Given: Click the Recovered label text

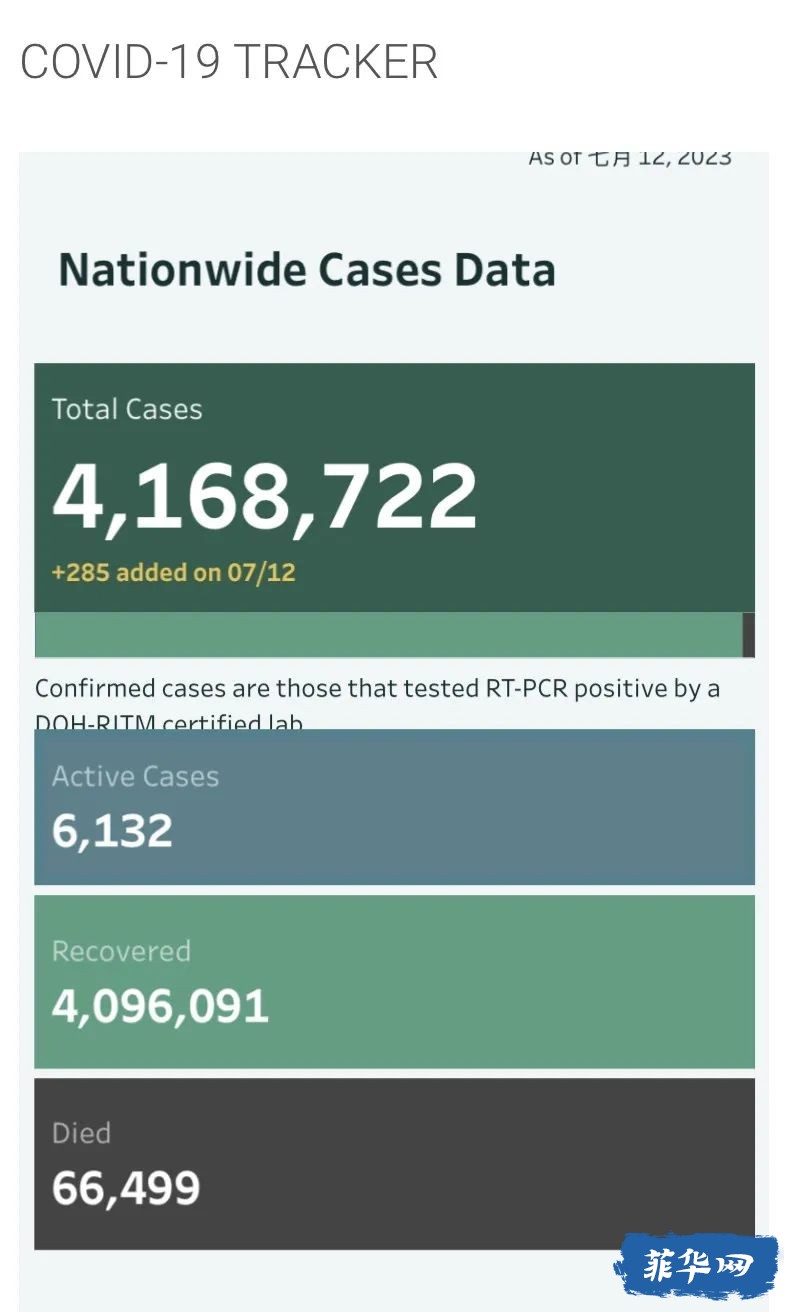Looking at the screenshot, I should 121,950.
